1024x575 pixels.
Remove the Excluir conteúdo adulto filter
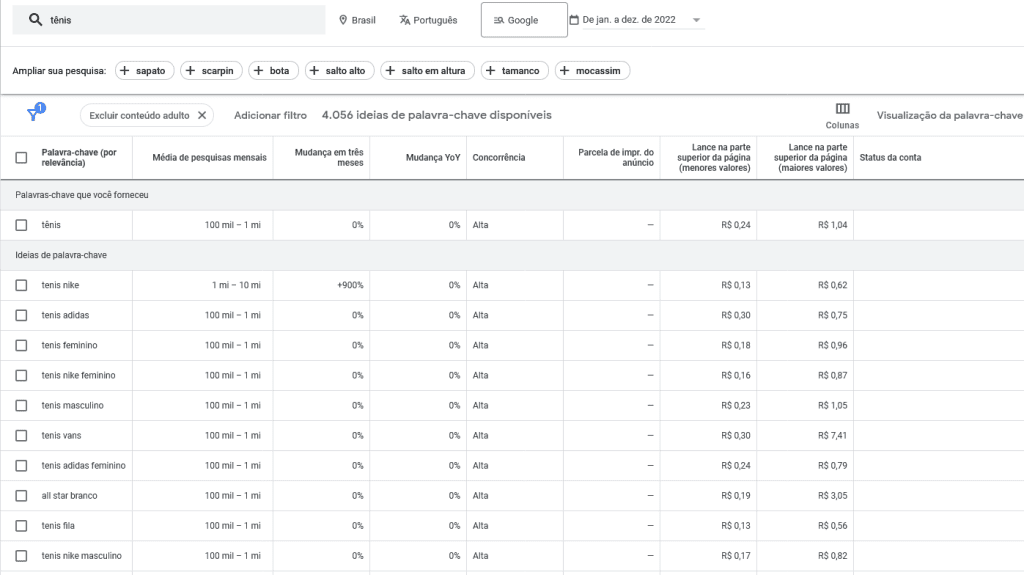[x=202, y=115]
